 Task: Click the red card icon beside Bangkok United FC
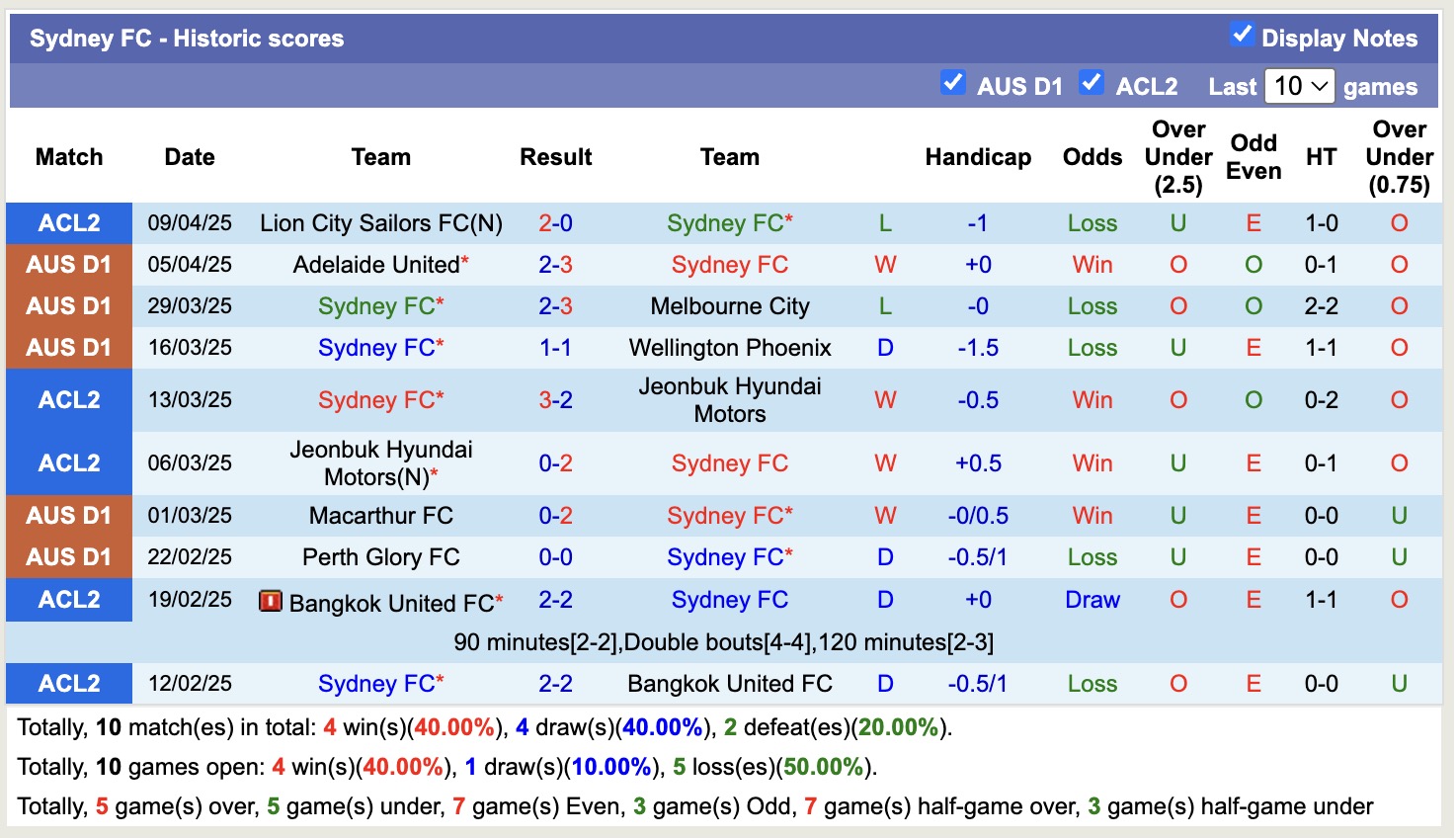tap(270, 600)
